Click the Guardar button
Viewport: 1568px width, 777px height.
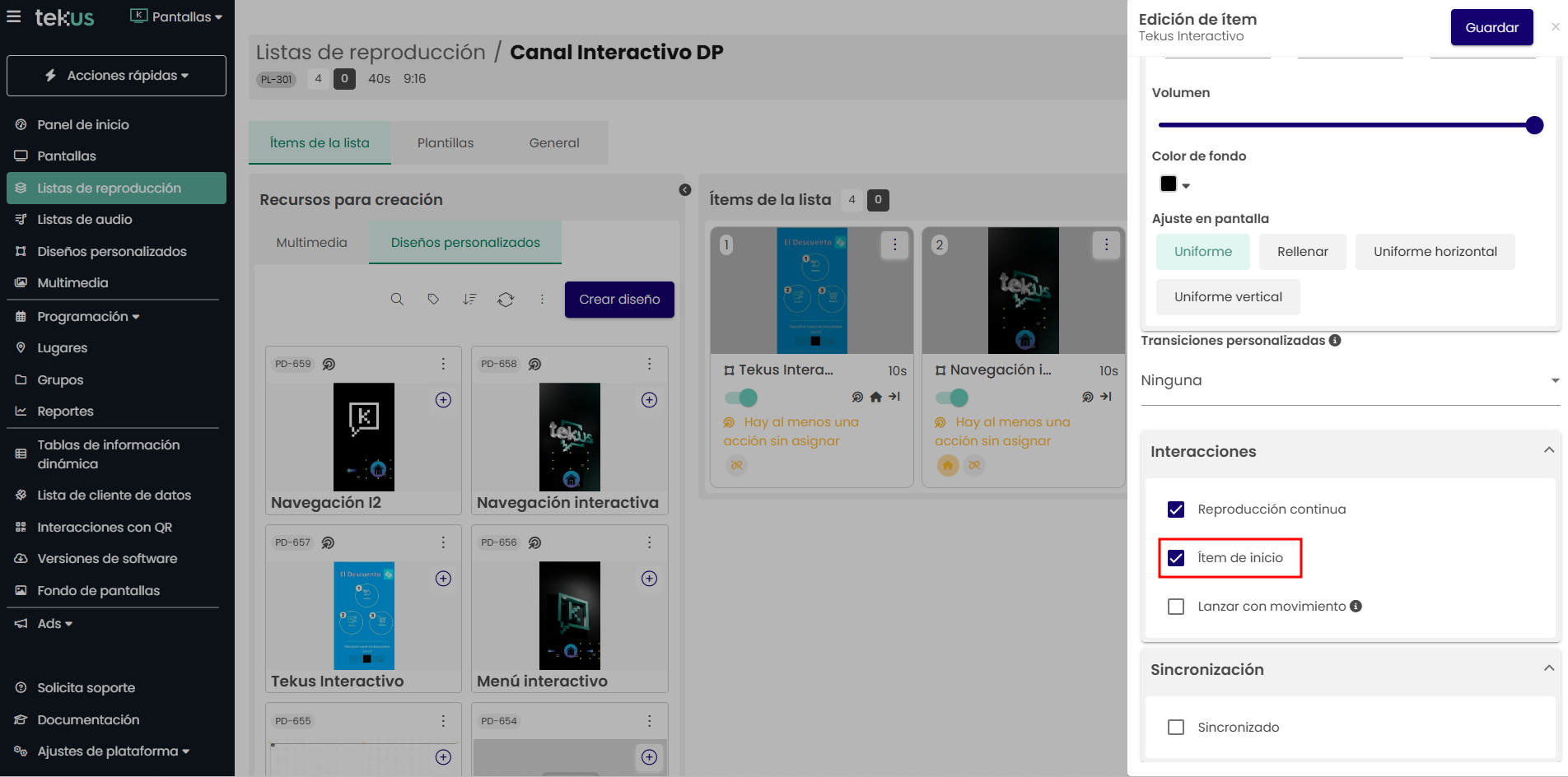coord(1491,27)
